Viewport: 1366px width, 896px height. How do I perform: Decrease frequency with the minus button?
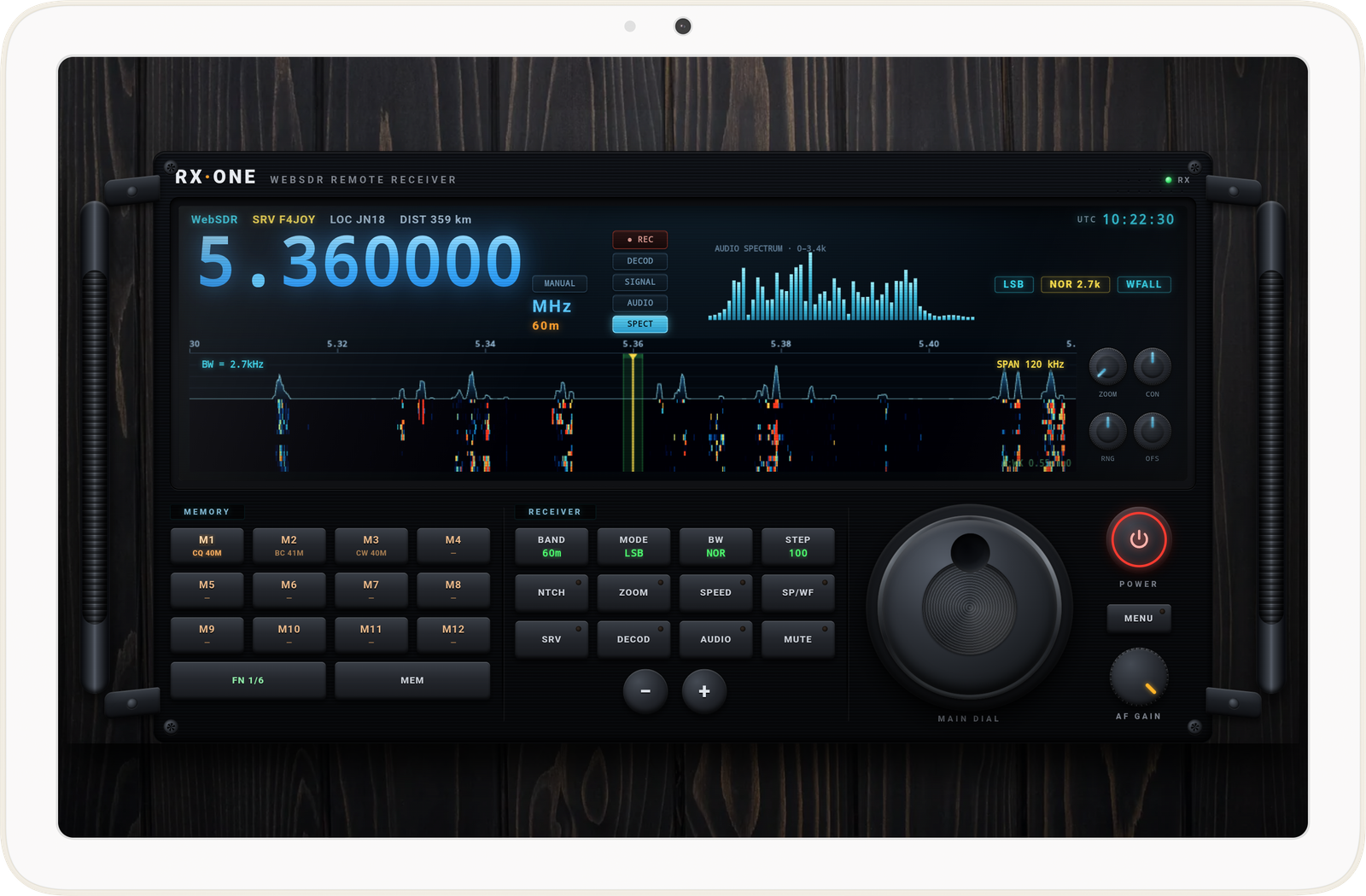pos(645,691)
